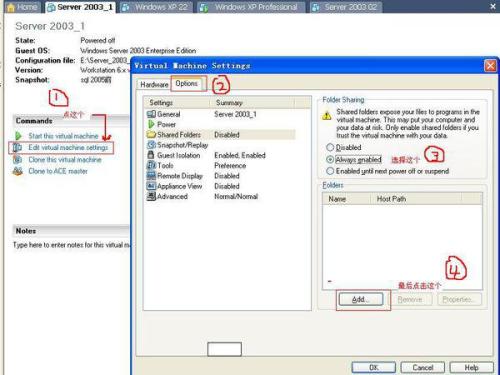Click the Cancel button
The image size is (500, 375).
423,368
